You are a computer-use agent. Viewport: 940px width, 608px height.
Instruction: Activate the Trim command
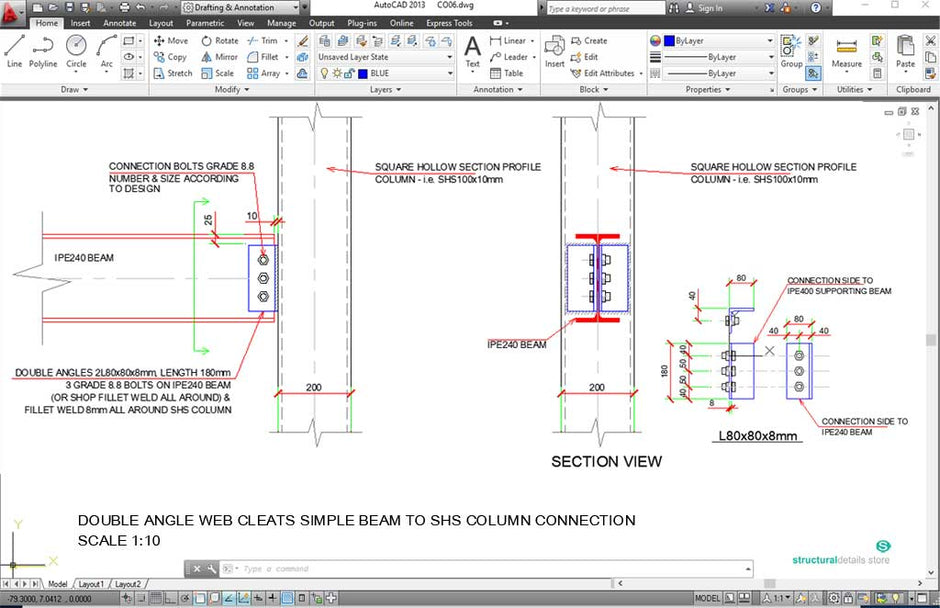tap(264, 40)
